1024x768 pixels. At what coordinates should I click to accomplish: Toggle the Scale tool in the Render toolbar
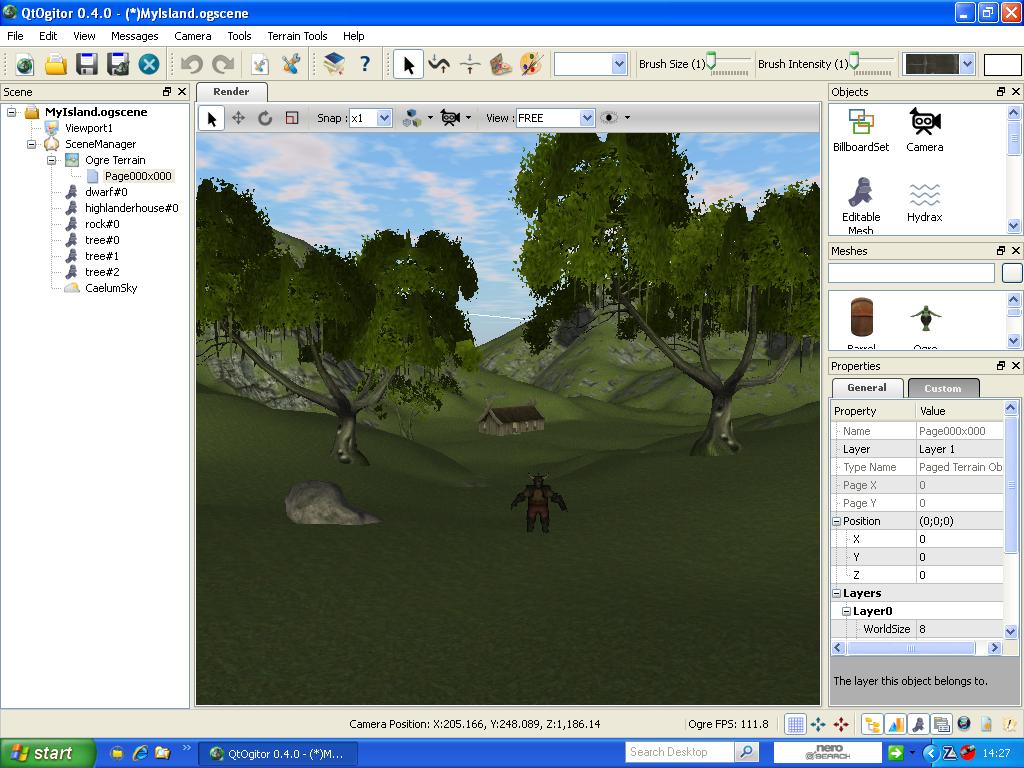coord(291,118)
